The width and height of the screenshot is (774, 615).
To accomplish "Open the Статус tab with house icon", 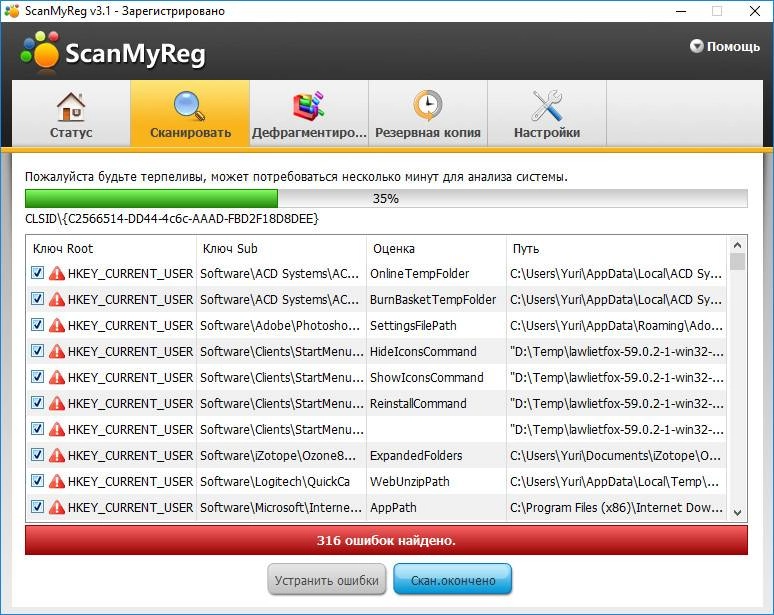I will click(x=71, y=114).
